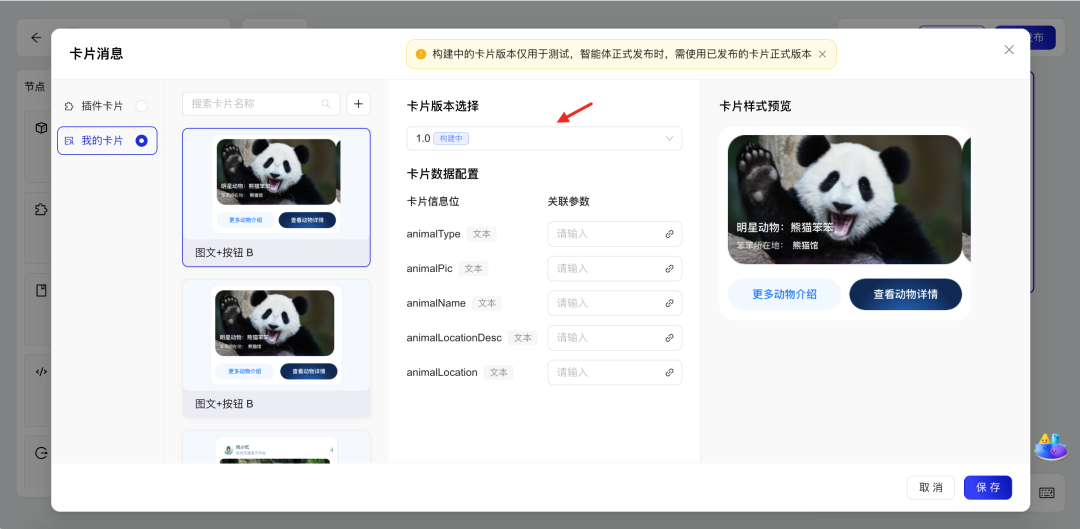Open the assistant mascot icon at the right
The image size is (1080, 529).
(x=1050, y=447)
